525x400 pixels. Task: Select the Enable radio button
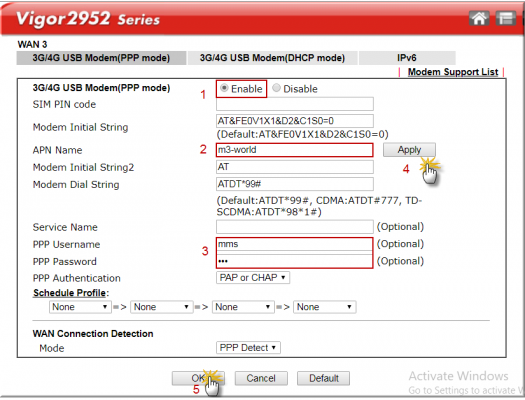coord(224,88)
